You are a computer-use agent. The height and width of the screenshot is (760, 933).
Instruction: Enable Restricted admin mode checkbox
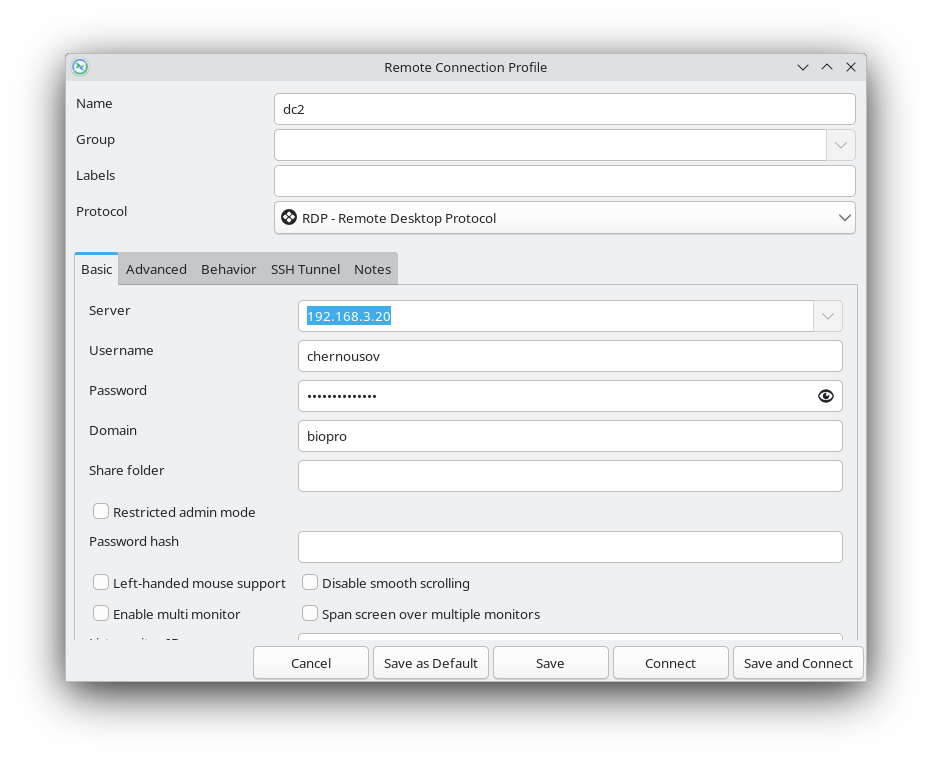pyautogui.click(x=101, y=512)
